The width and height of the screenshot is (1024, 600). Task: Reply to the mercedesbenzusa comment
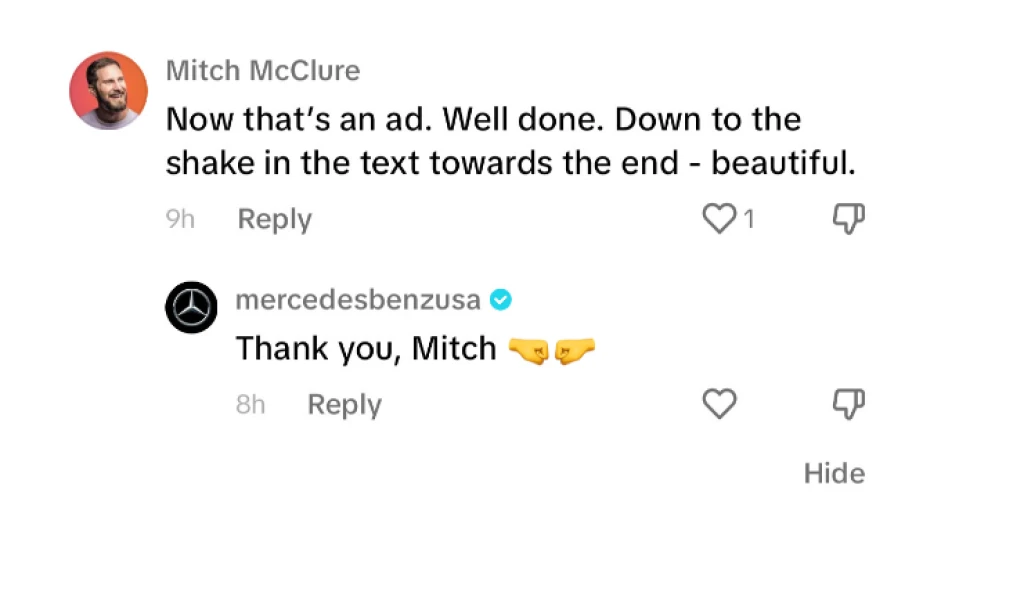[344, 404]
